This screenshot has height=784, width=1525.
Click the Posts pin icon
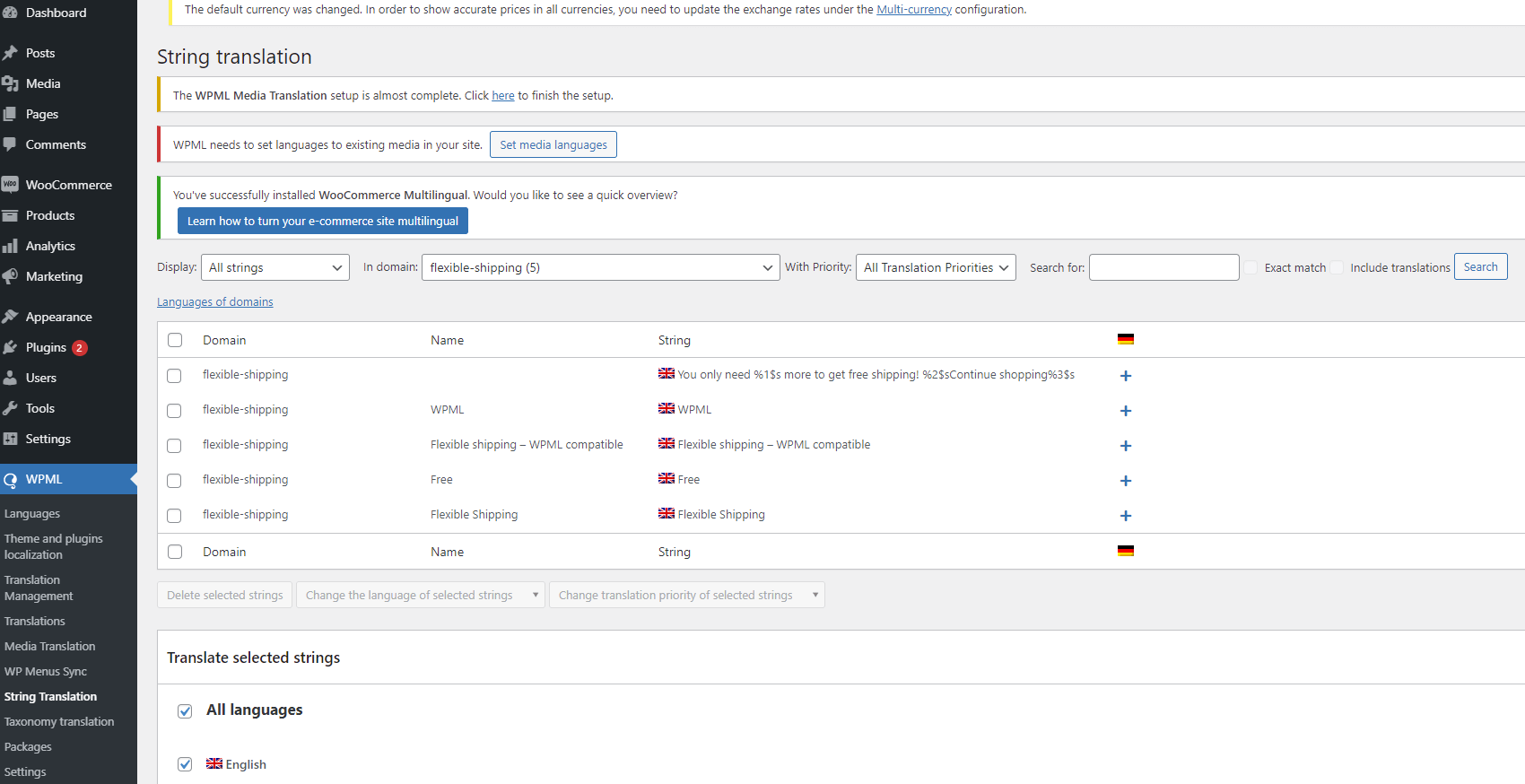[10, 53]
